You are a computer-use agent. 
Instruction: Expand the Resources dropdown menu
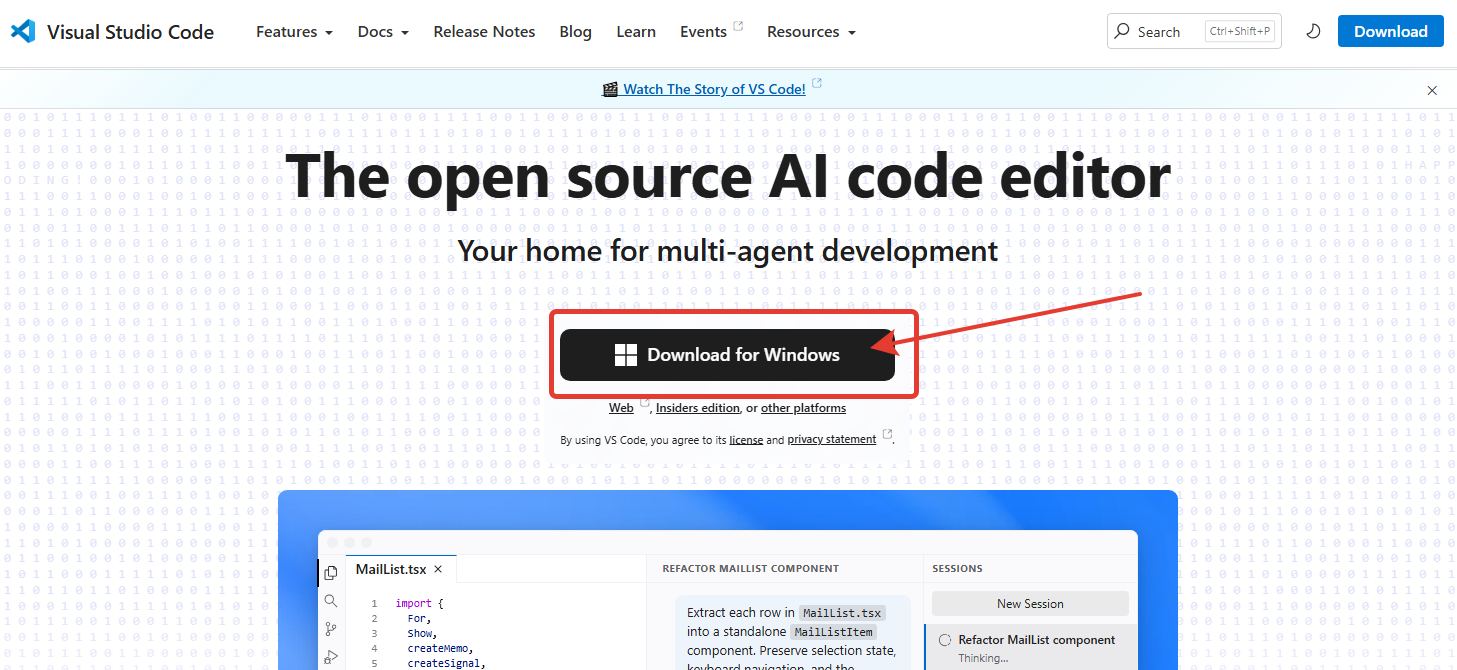(811, 32)
